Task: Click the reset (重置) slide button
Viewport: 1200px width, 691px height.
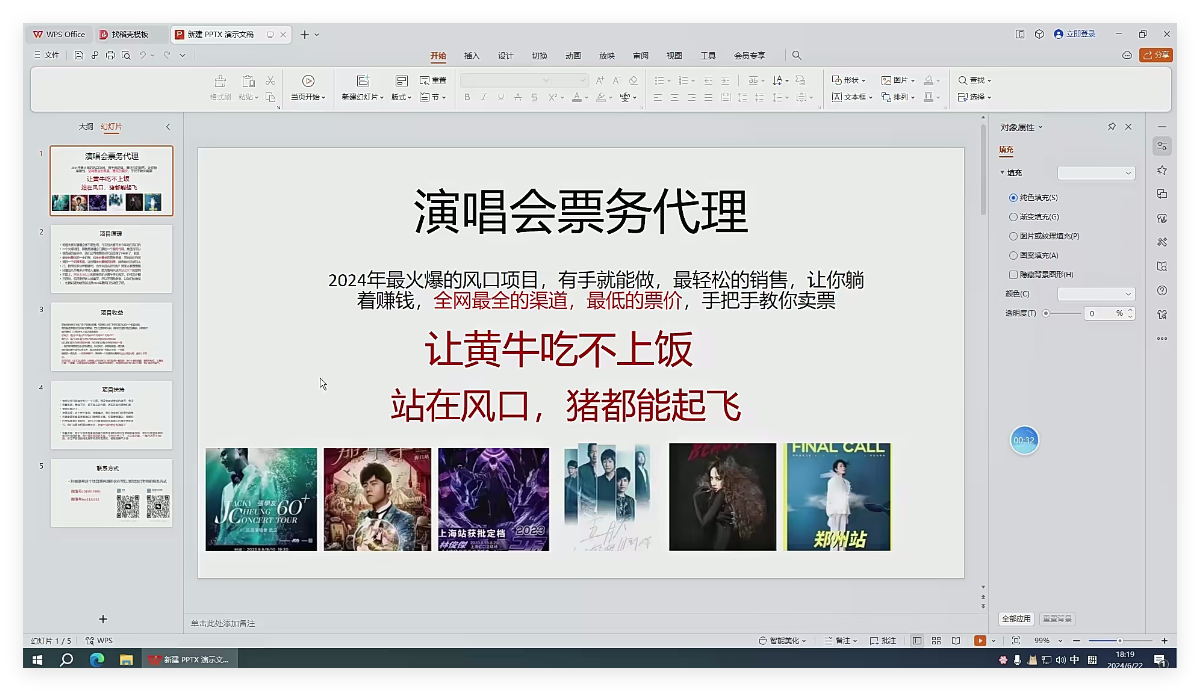Action: [x=433, y=80]
